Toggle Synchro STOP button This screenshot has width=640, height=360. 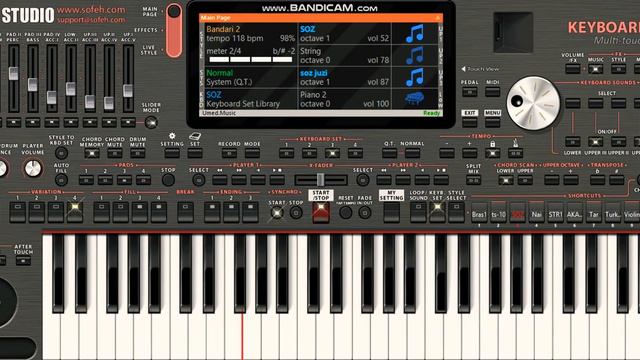tap(296, 212)
